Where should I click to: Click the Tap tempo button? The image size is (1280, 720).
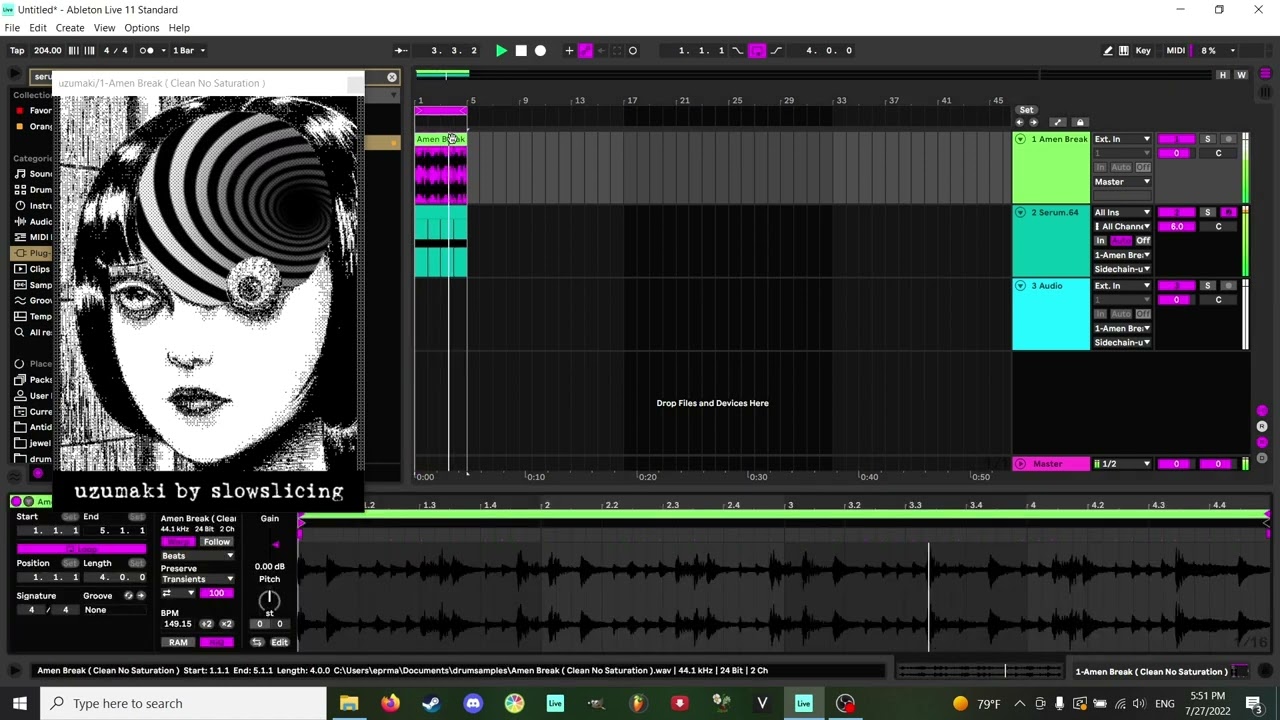click(x=17, y=50)
